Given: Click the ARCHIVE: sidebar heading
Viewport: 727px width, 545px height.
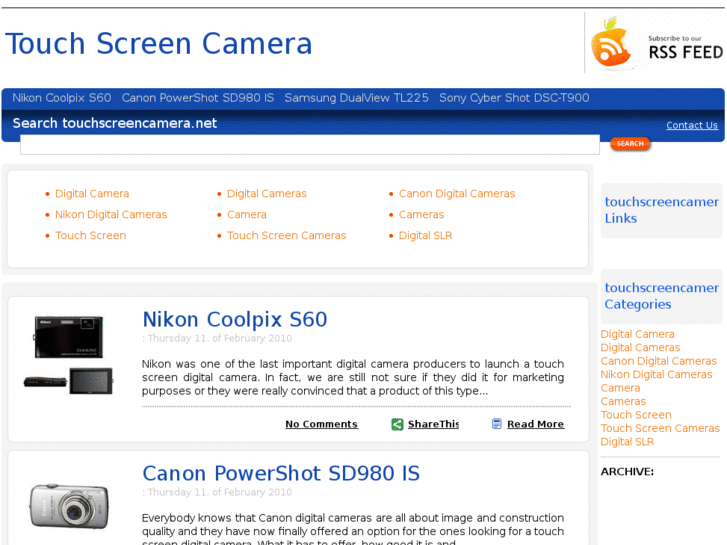Looking at the screenshot, I should (627, 472).
